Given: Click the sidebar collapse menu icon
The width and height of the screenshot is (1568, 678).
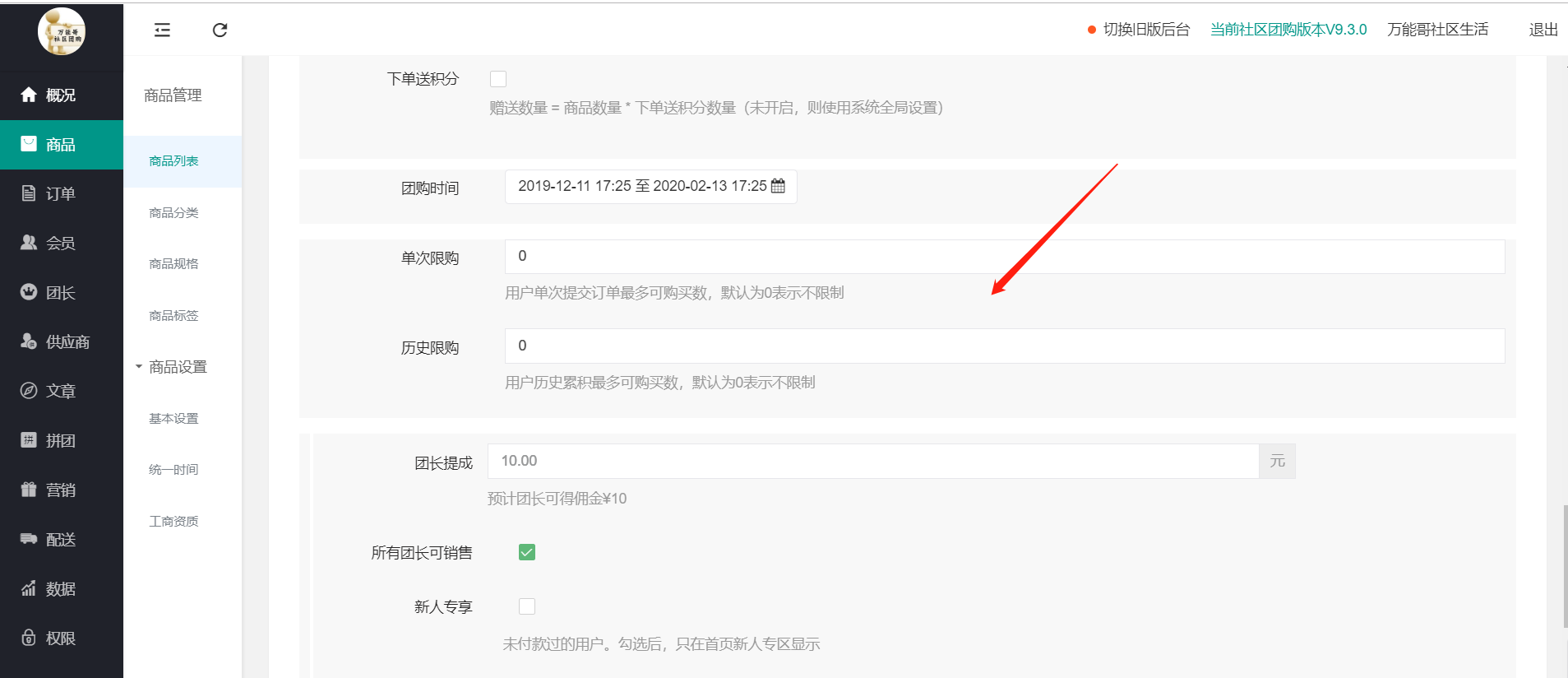Looking at the screenshot, I should coord(162,30).
